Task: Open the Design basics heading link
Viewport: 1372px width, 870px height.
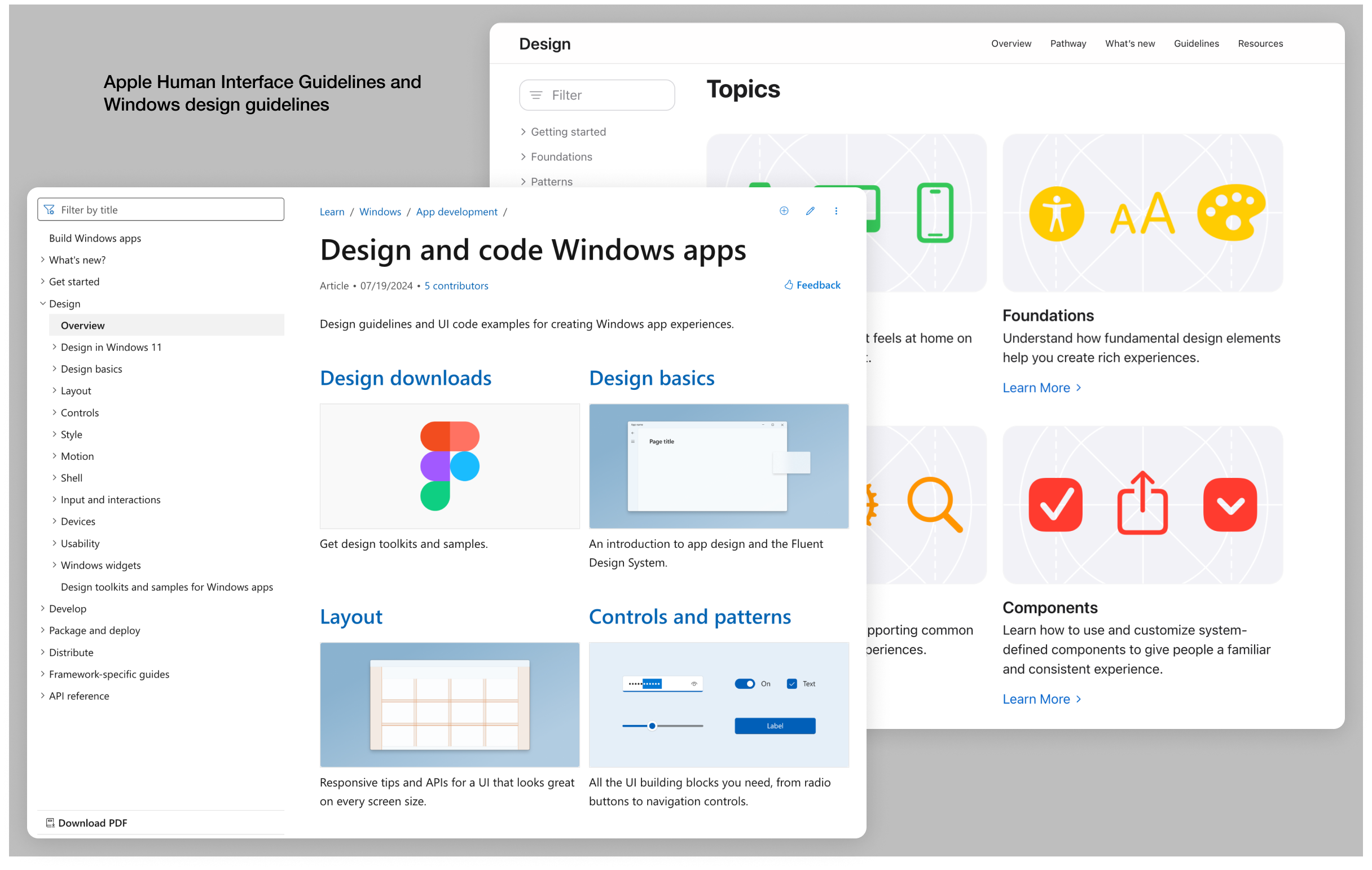Action: (652, 379)
